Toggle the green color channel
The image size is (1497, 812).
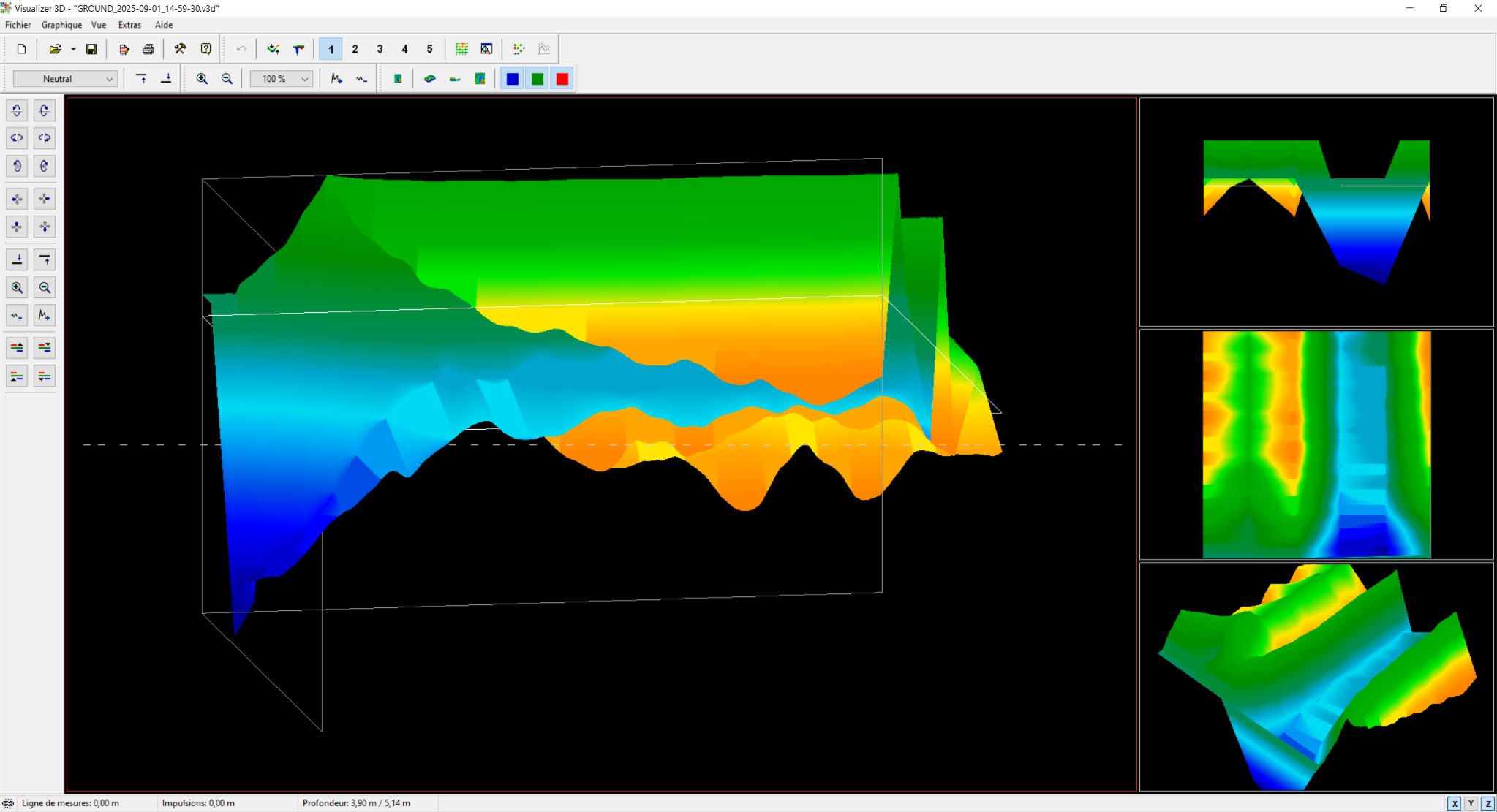[538, 79]
